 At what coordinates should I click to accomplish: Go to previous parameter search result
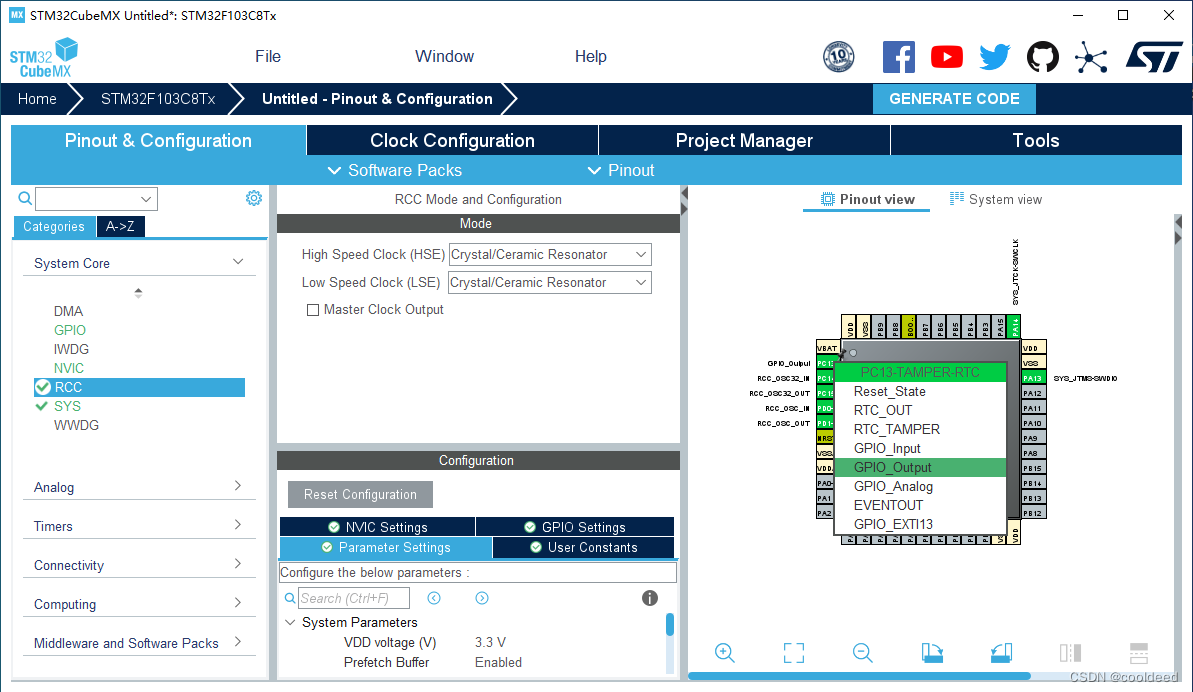[434, 598]
